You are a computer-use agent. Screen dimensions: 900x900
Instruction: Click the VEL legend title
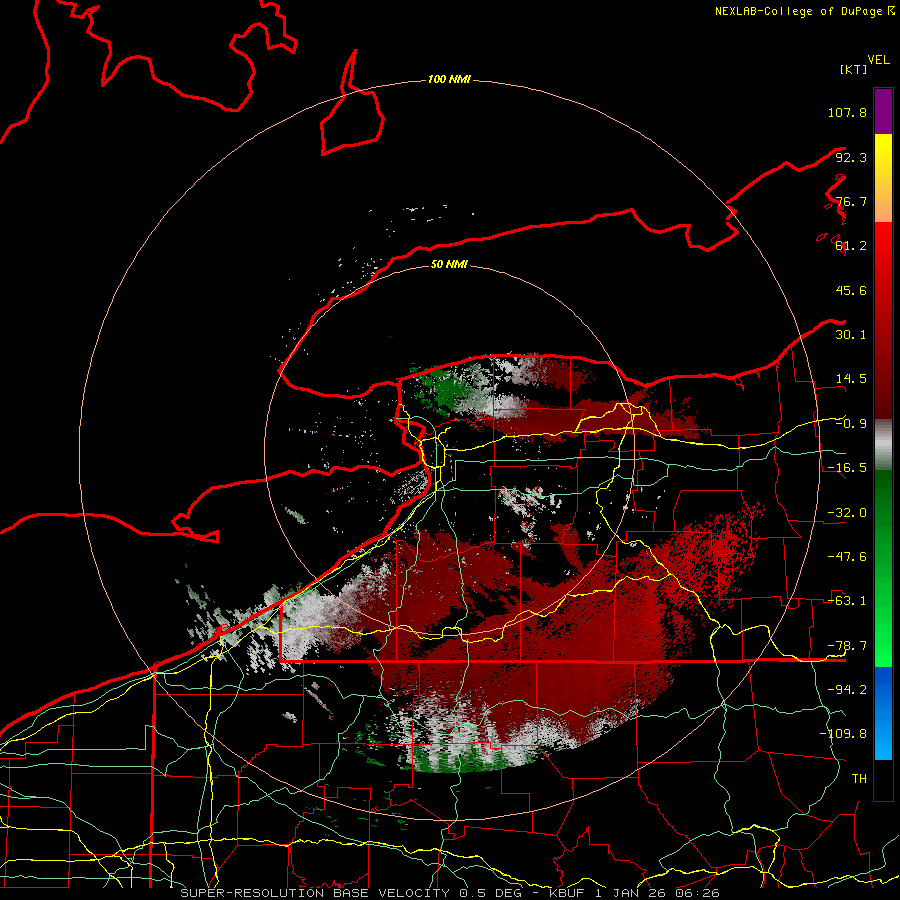(878, 60)
